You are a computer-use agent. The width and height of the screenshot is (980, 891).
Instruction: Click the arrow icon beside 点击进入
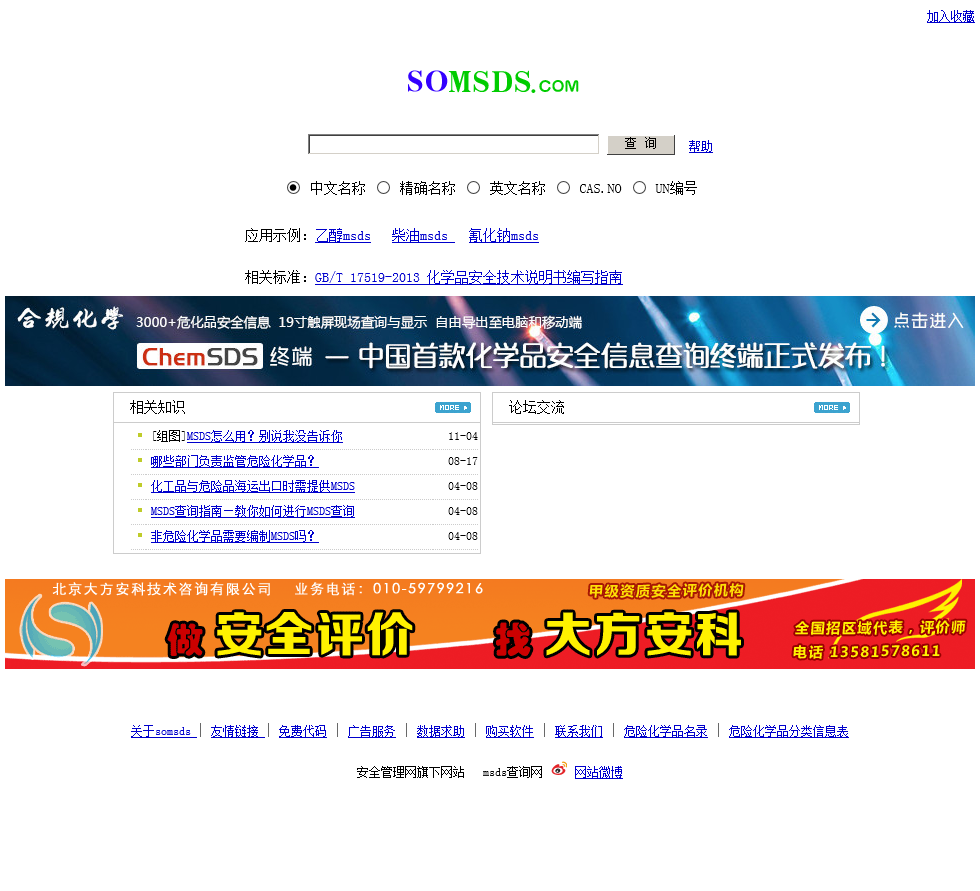[873, 320]
